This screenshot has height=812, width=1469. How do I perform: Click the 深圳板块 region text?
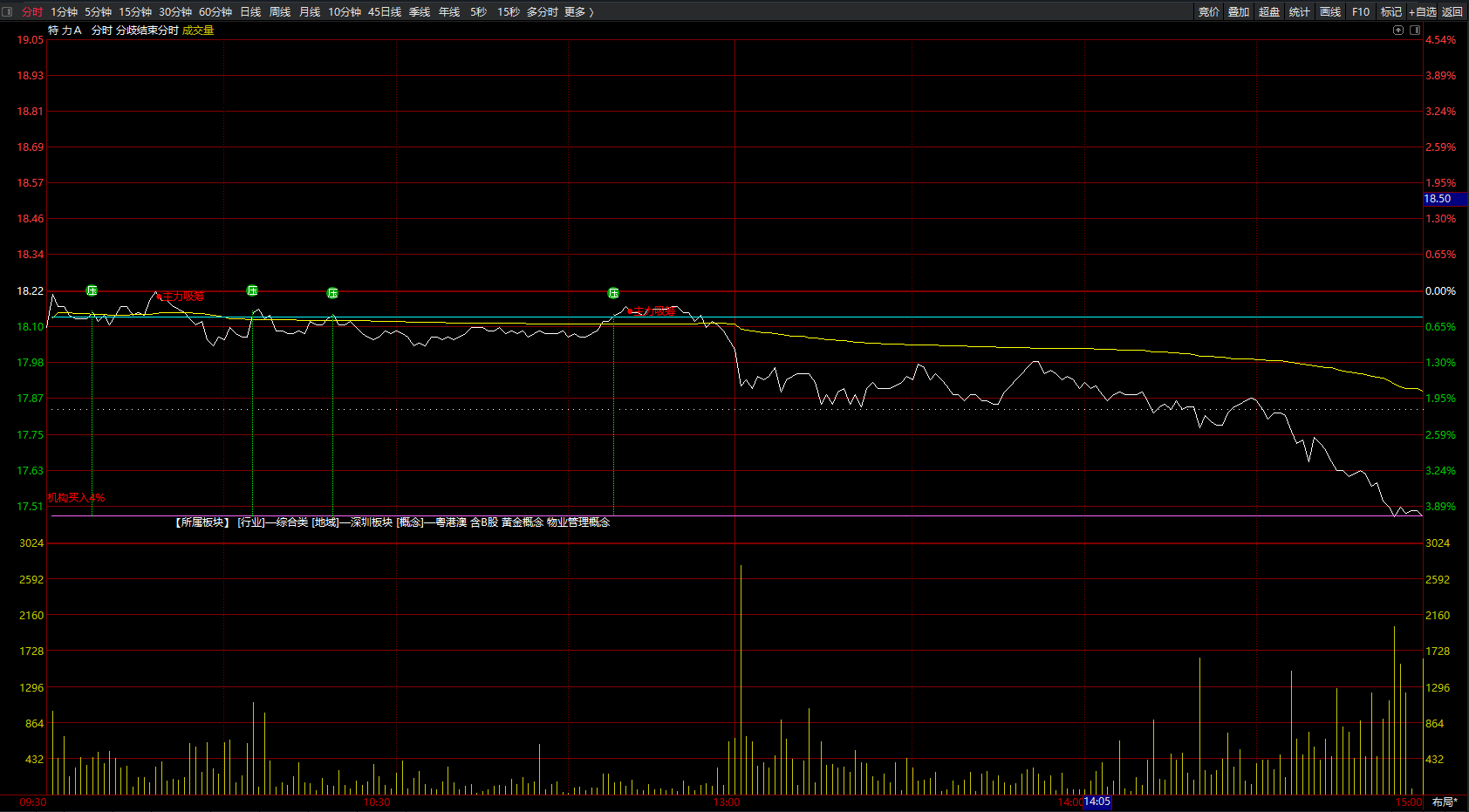(x=372, y=522)
